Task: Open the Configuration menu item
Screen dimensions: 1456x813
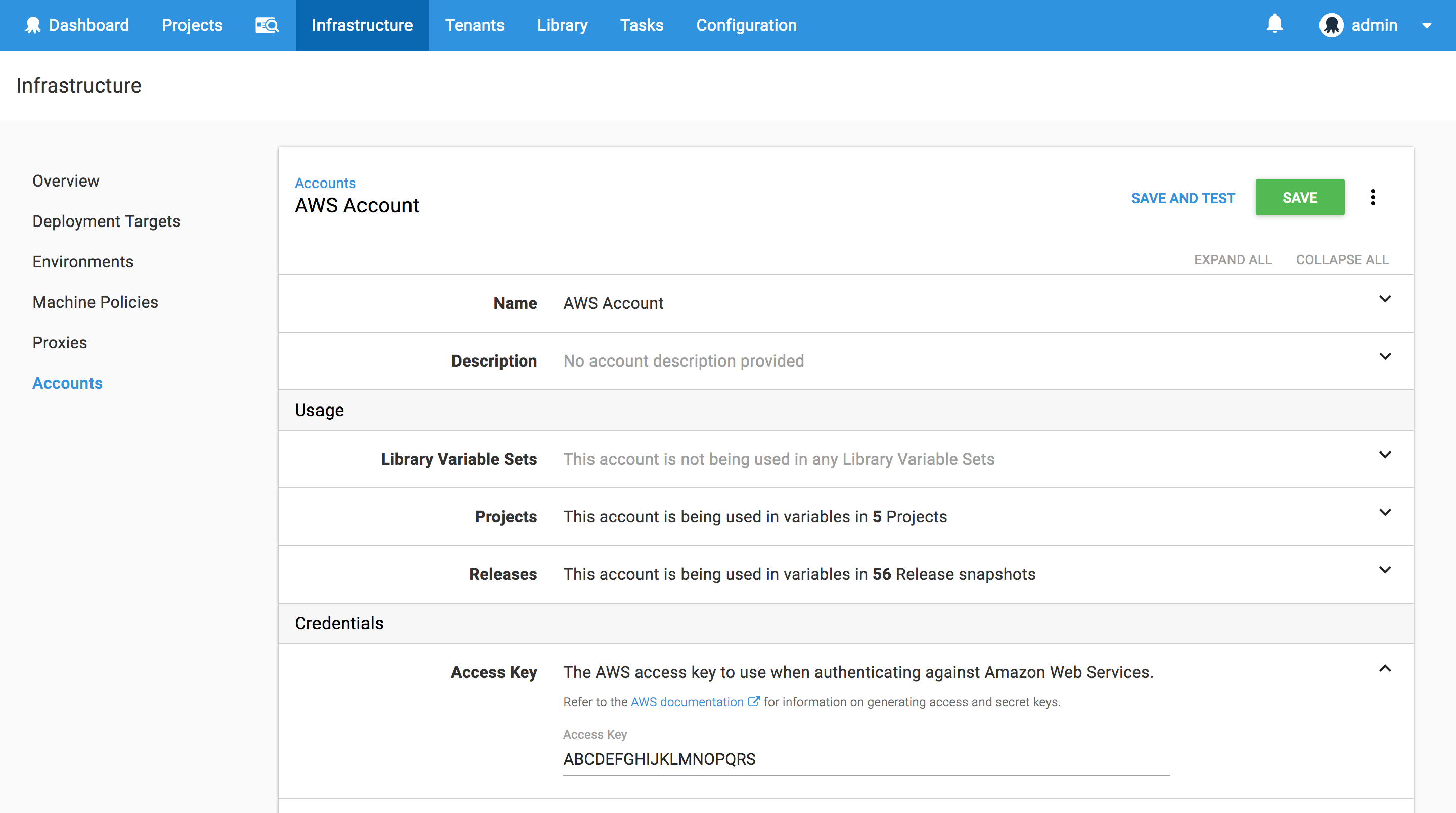Action: 746,25
